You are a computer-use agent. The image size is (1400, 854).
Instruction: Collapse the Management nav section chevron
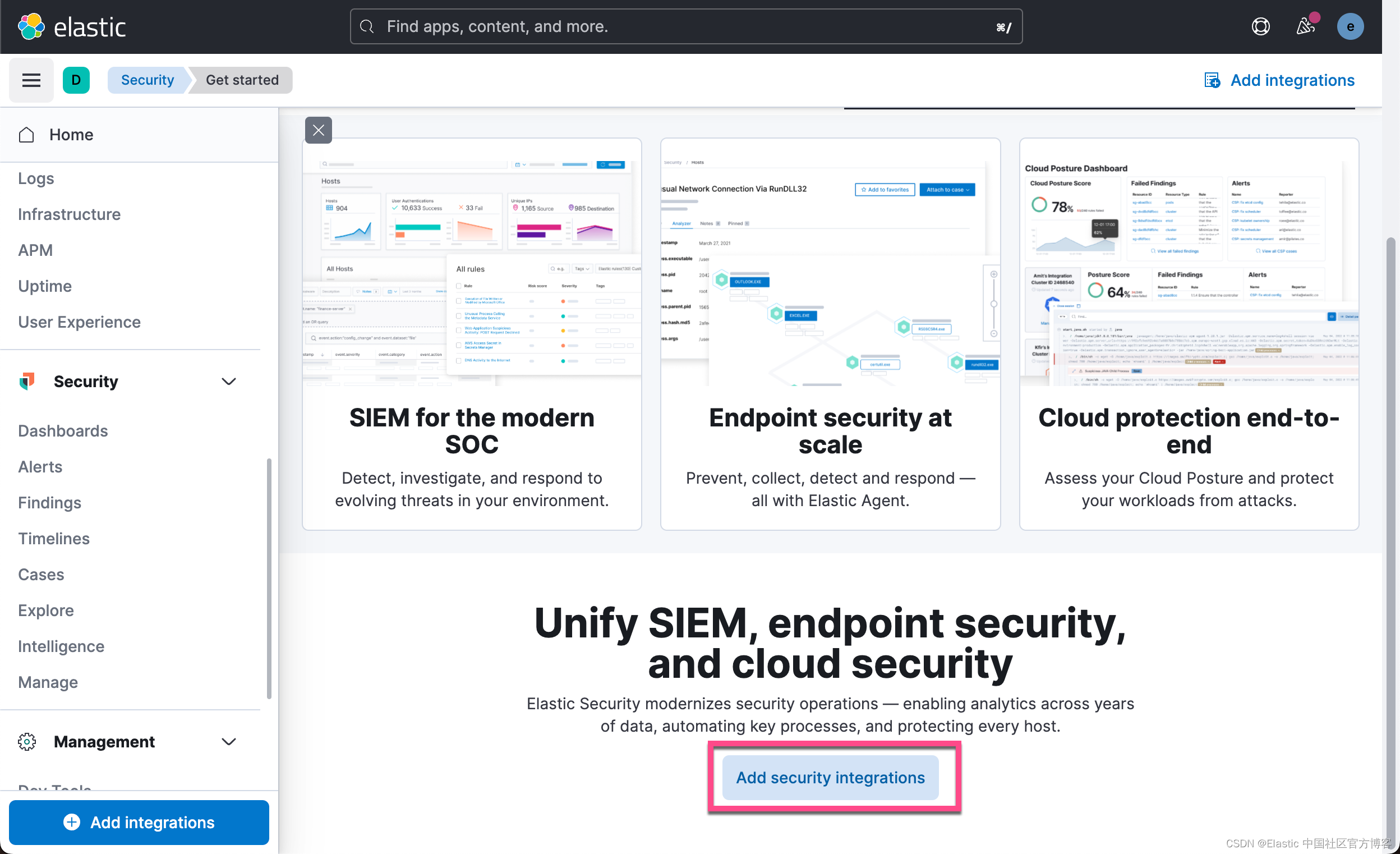[x=228, y=741]
